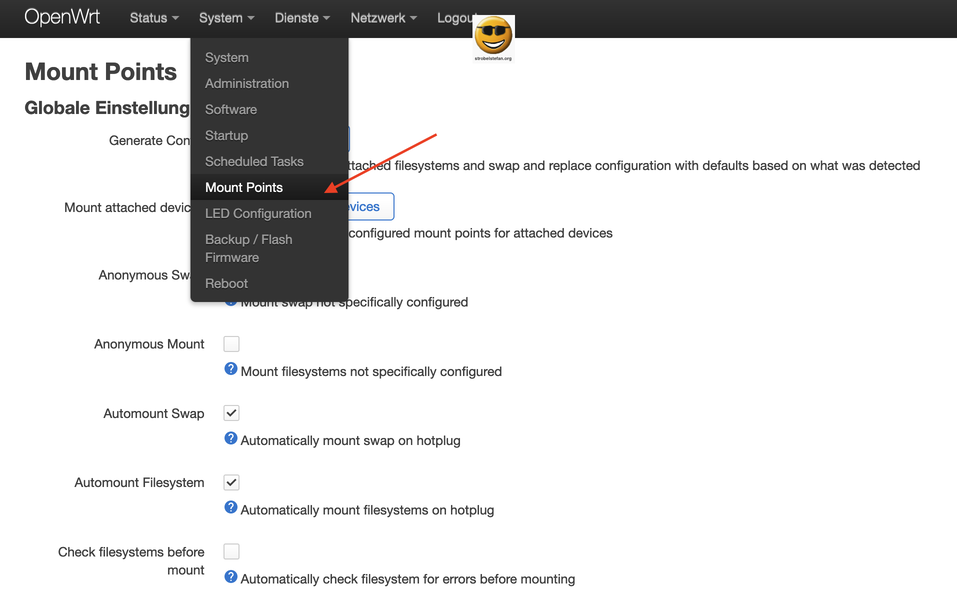The image size is (957, 611).
Task: Open Scheduled Tasks from the menu
Action: pos(254,161)
